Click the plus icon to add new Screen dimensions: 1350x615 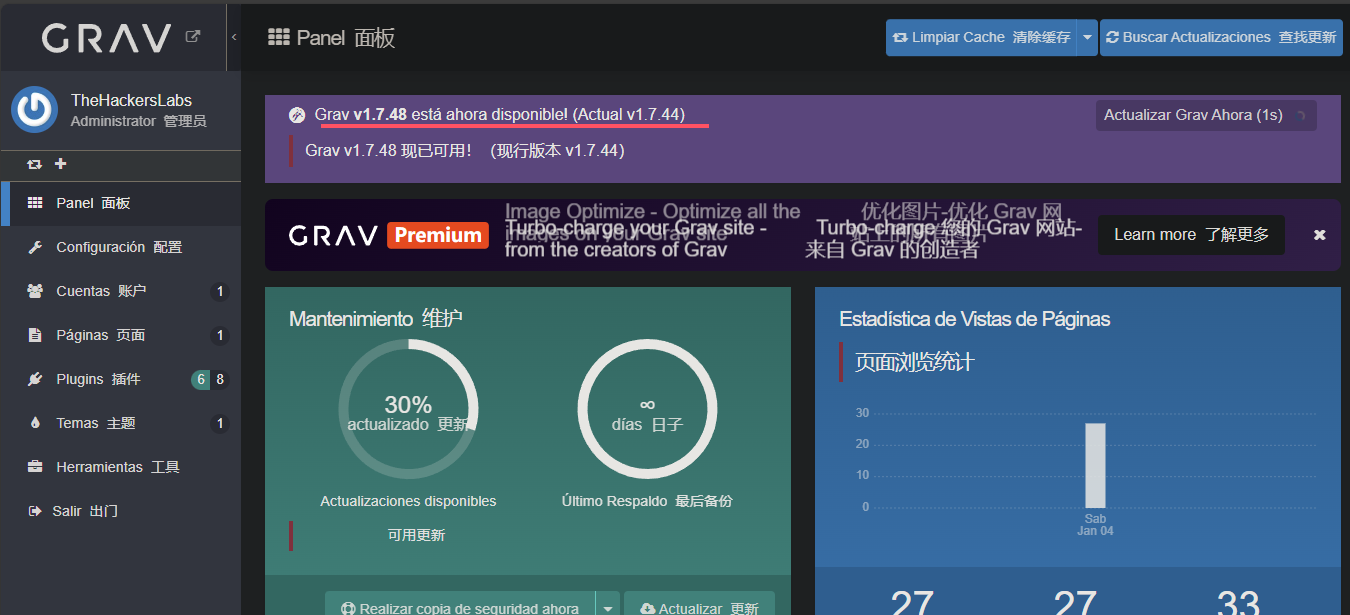coord(60,164)
